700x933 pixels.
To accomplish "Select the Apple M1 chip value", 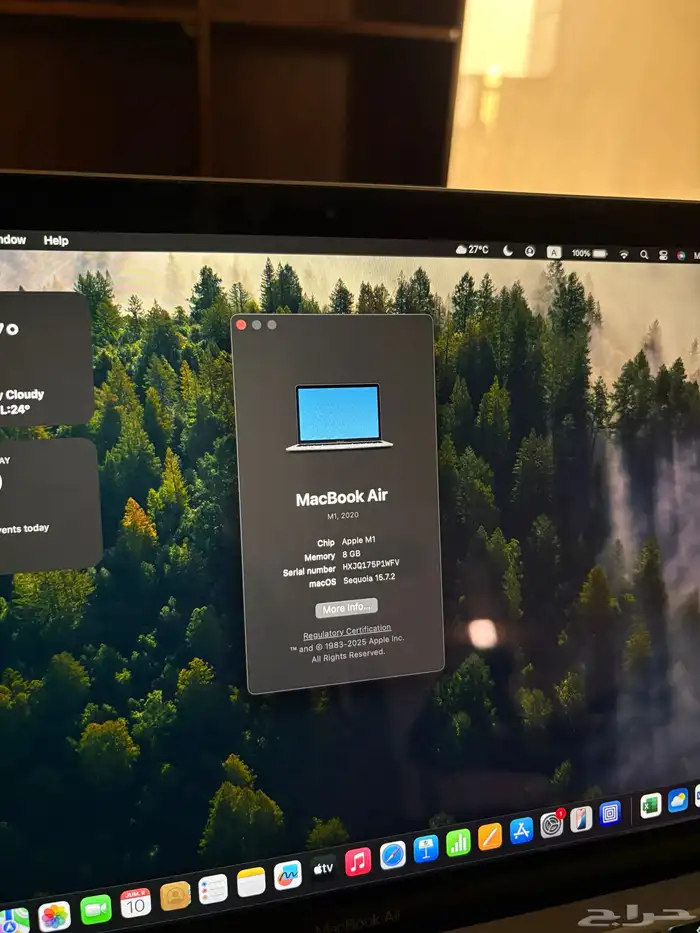I will click(358, 540).
